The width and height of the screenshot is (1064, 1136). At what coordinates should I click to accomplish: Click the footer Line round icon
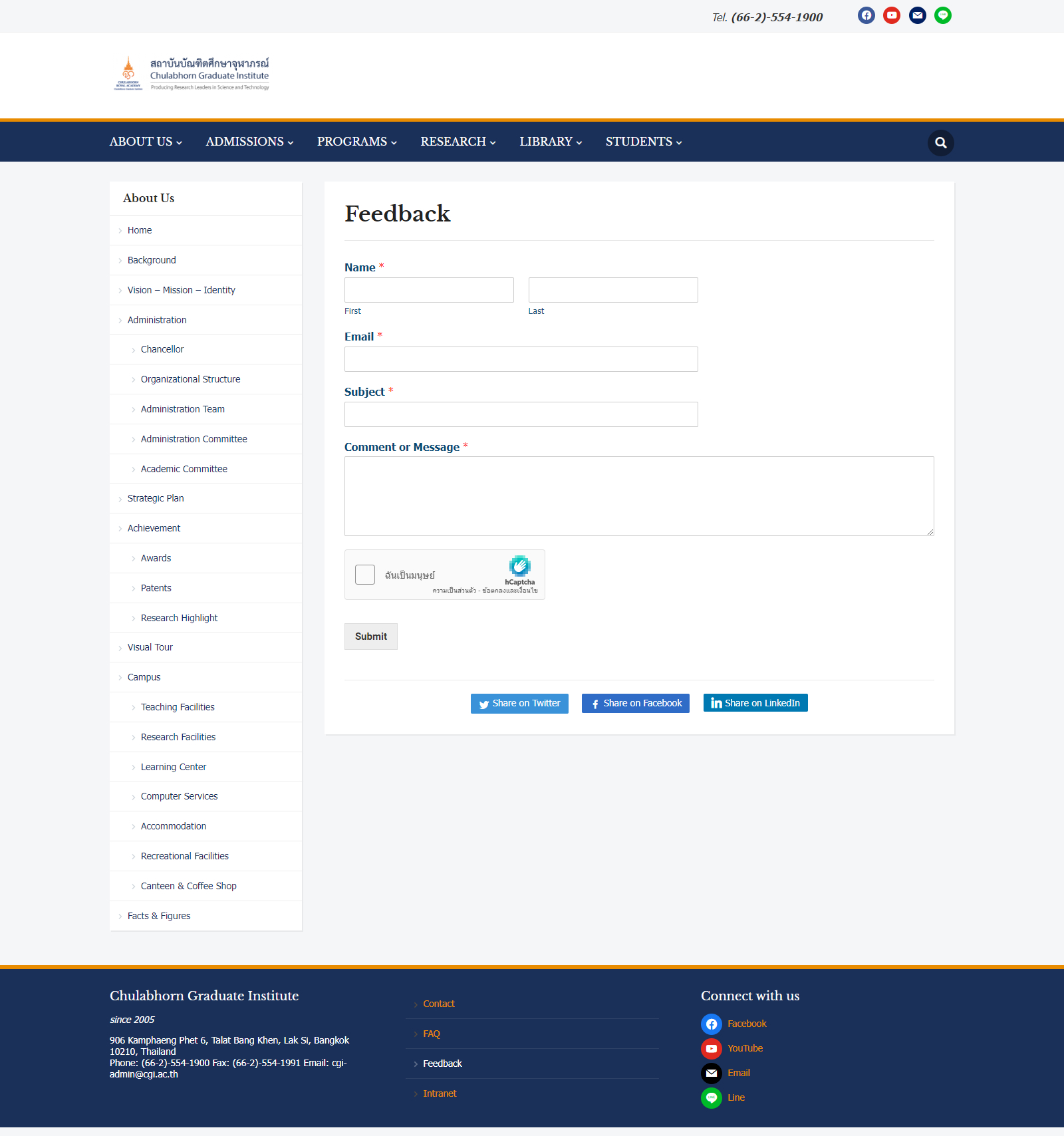(711, 1097)
